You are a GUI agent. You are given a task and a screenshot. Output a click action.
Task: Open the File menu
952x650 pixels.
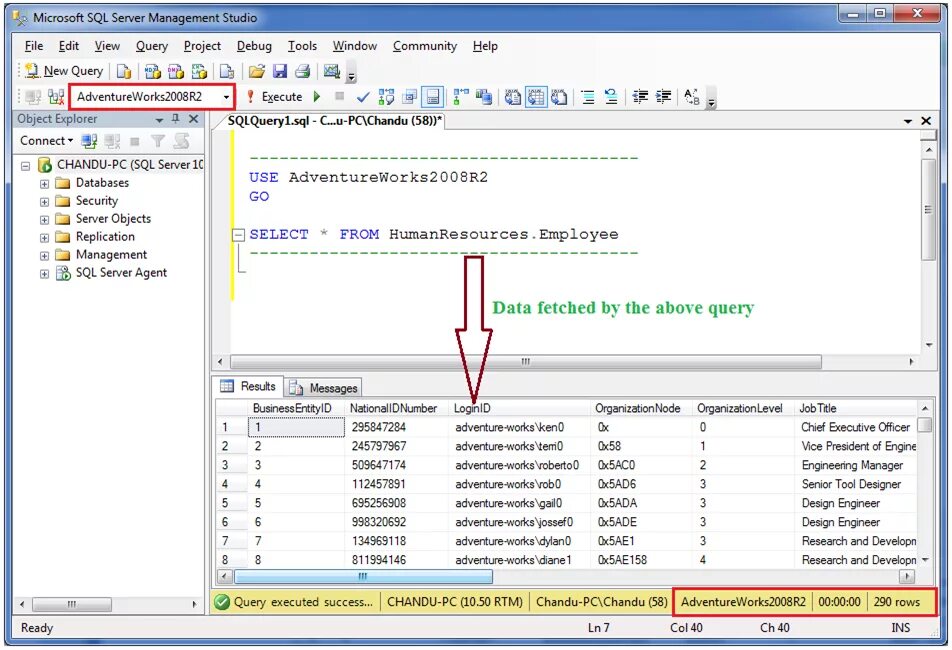[33, 46]
